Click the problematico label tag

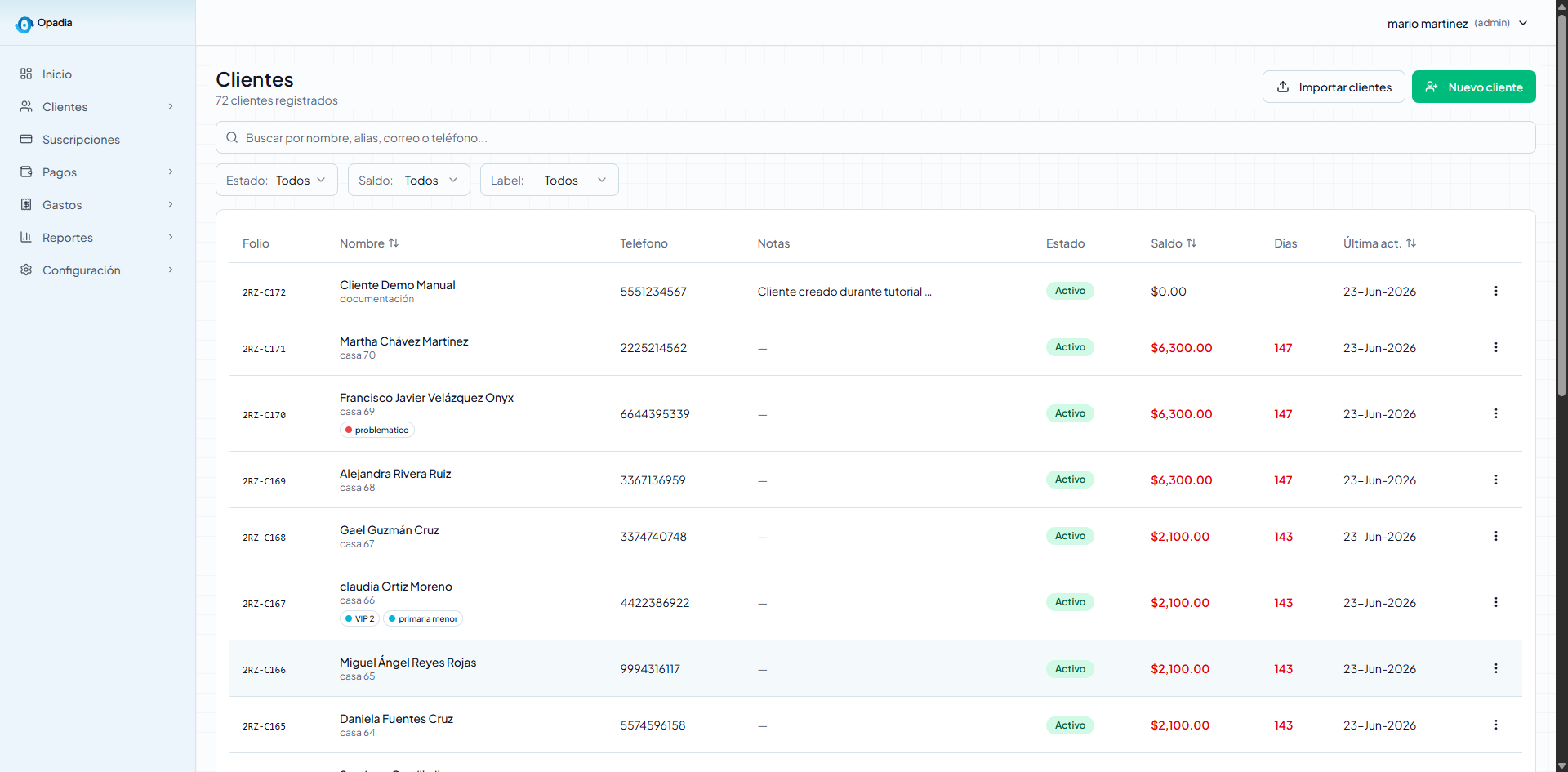pyautogui.click(x=377, y=430)
